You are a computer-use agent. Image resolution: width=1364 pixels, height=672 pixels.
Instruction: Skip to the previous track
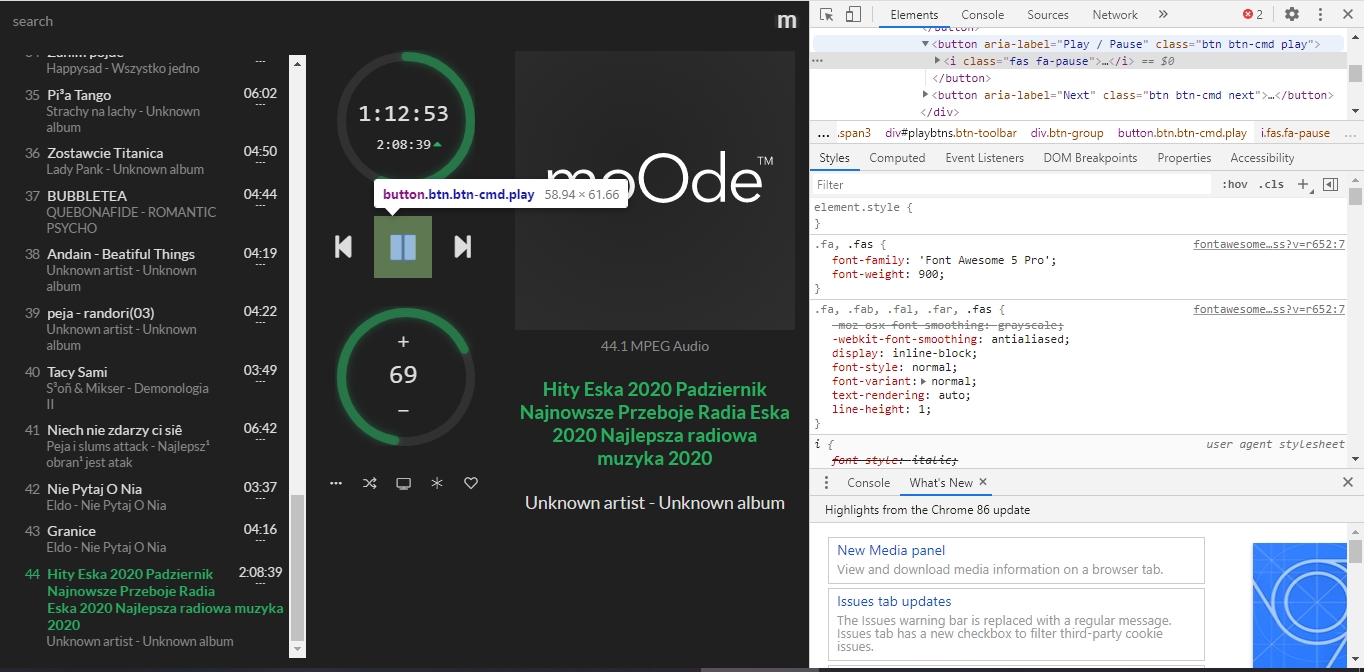point(343,247)
